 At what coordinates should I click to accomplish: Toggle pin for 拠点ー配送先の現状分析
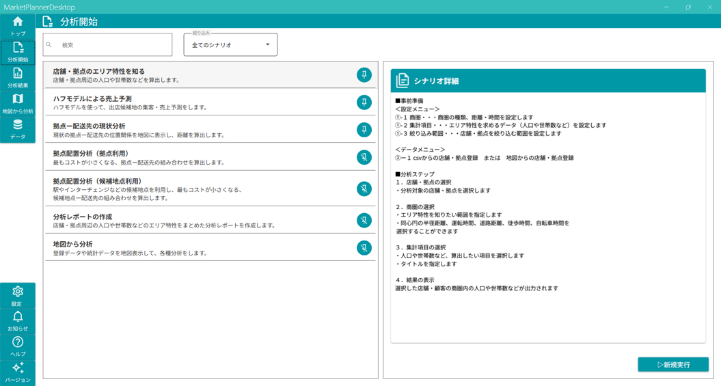364,130
